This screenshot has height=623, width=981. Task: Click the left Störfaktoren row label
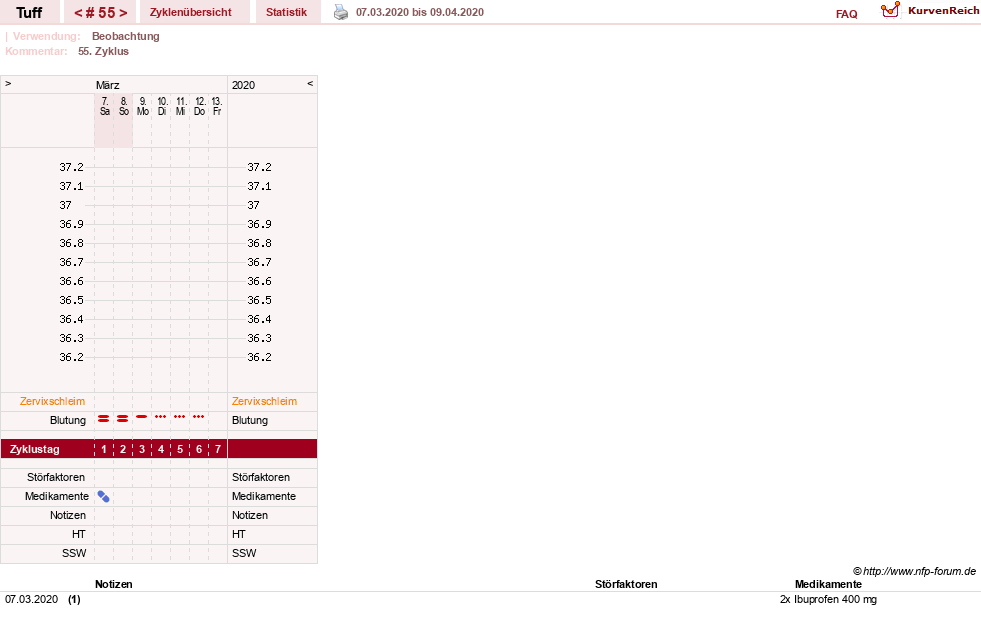pos(56,477)
